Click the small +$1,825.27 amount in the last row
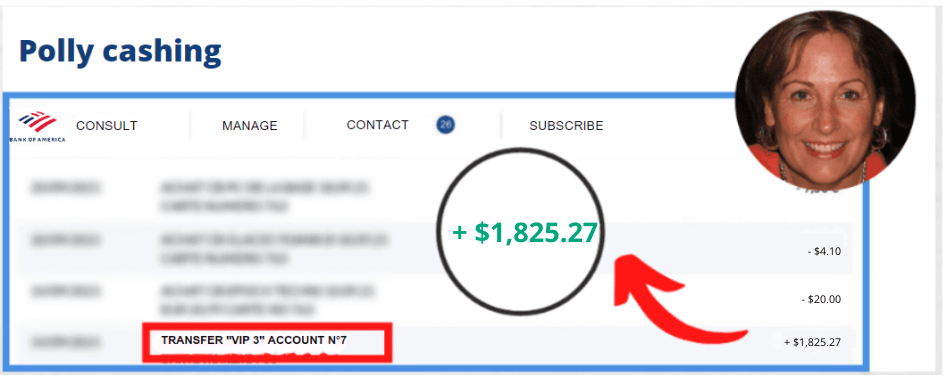947x387 pixels. click(812, 342)
